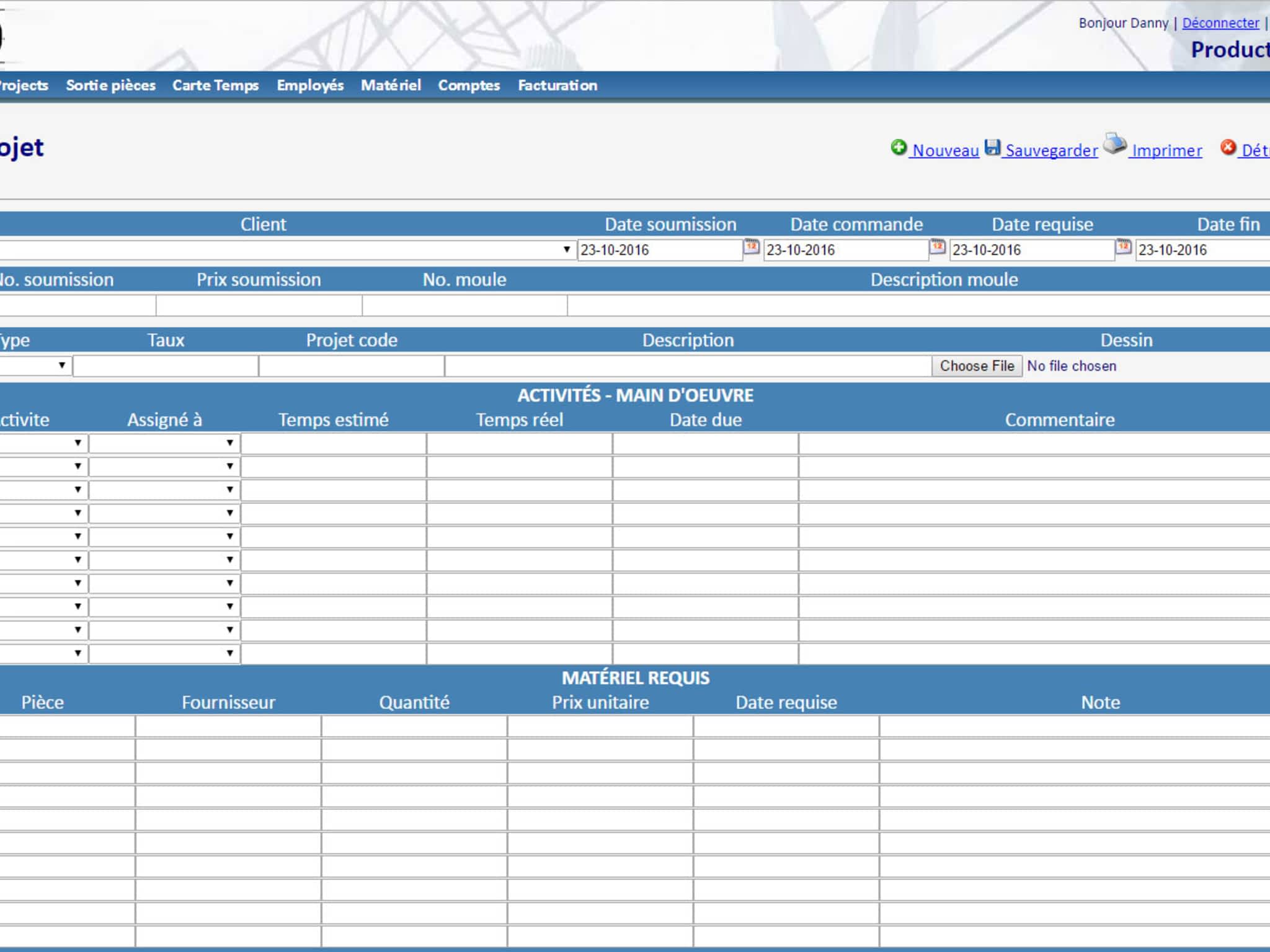Open calendar picker for Date soumission
Image resolution: width=1270 pixels, height=952 pixels.
(752, 247)
